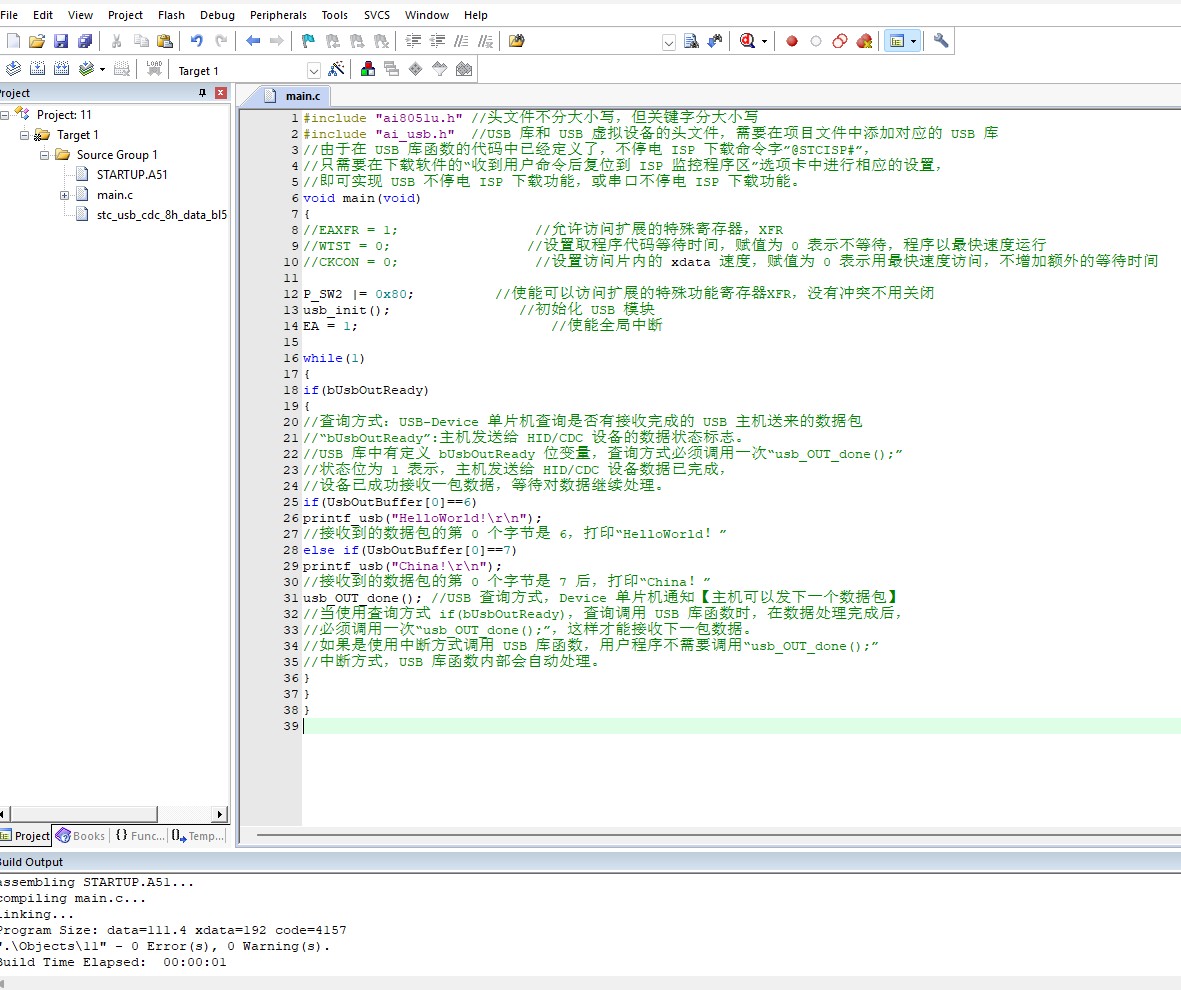1181x990 pixels.
Task: Open the Project menu
Action: [125, 15]
